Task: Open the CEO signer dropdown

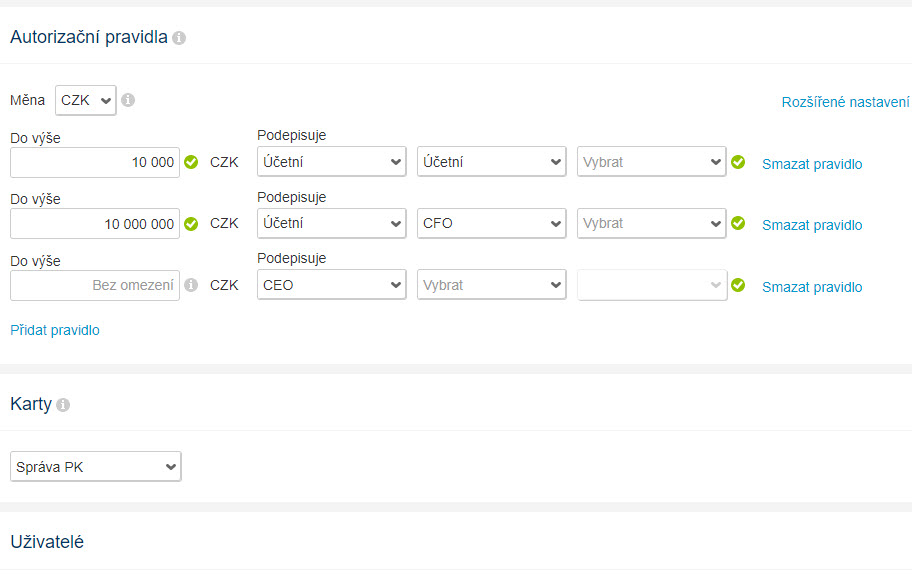Action: [332, 285]
